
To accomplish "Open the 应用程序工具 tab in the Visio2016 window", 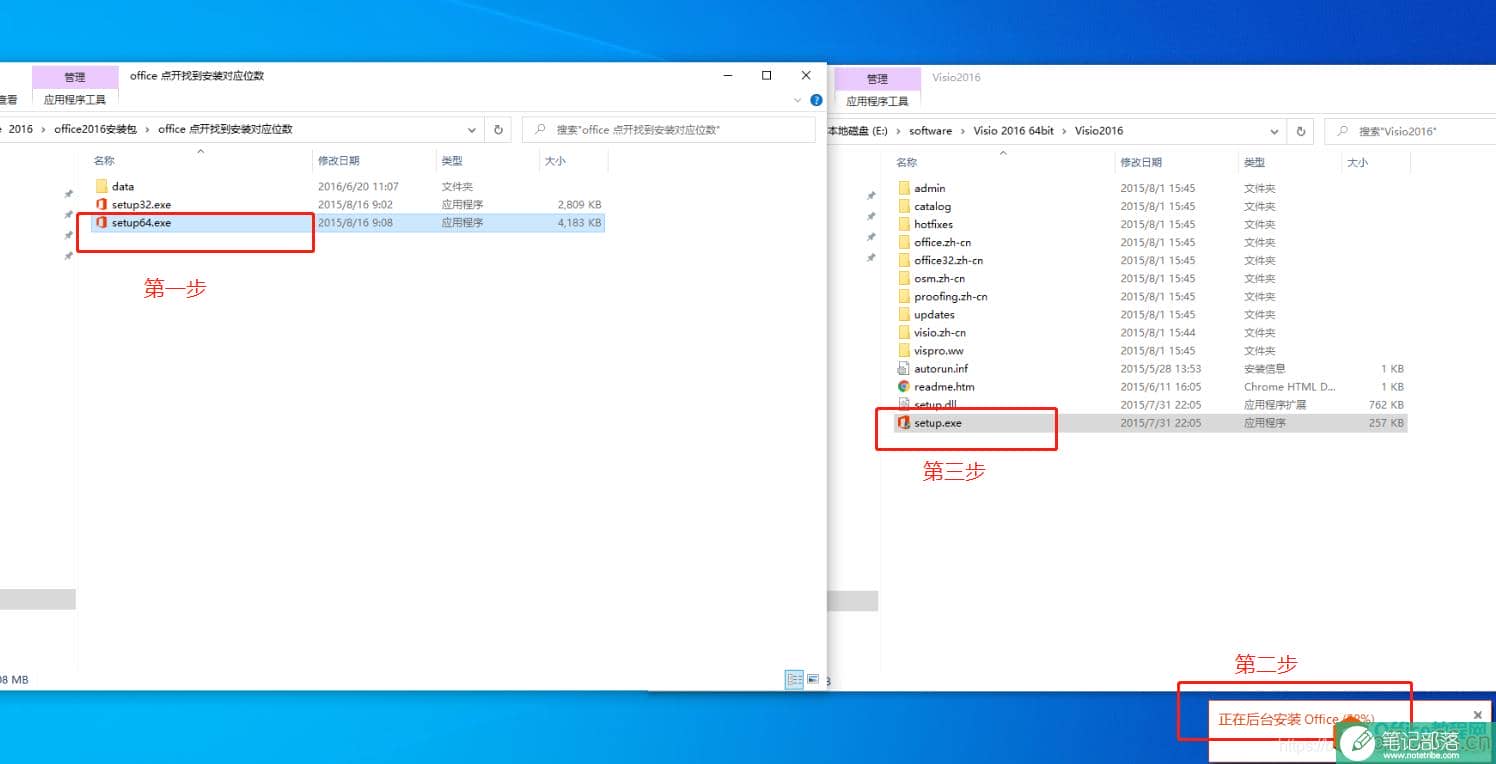I will pyautogui.click(x=877, y=101).
